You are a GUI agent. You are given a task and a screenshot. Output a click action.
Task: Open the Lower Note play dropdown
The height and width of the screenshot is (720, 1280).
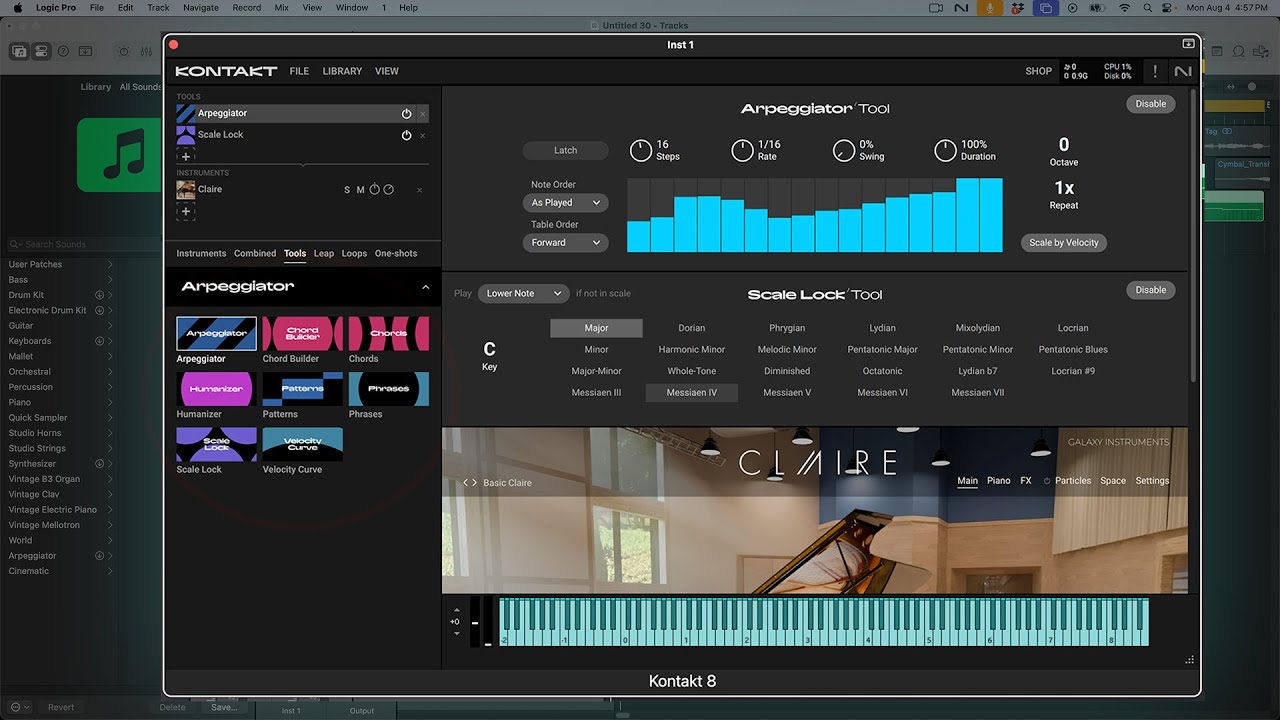[x=524, y=293]
